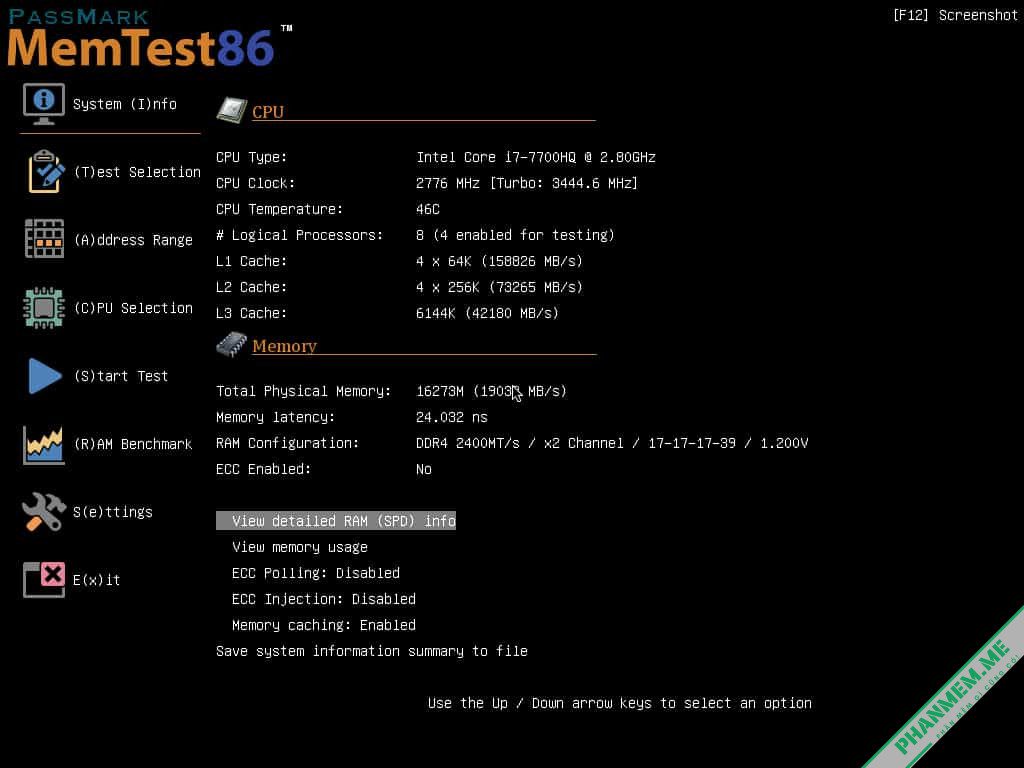1024x768 pixels.
Task: Click the Memory latency: label
Action: point(276,417)
